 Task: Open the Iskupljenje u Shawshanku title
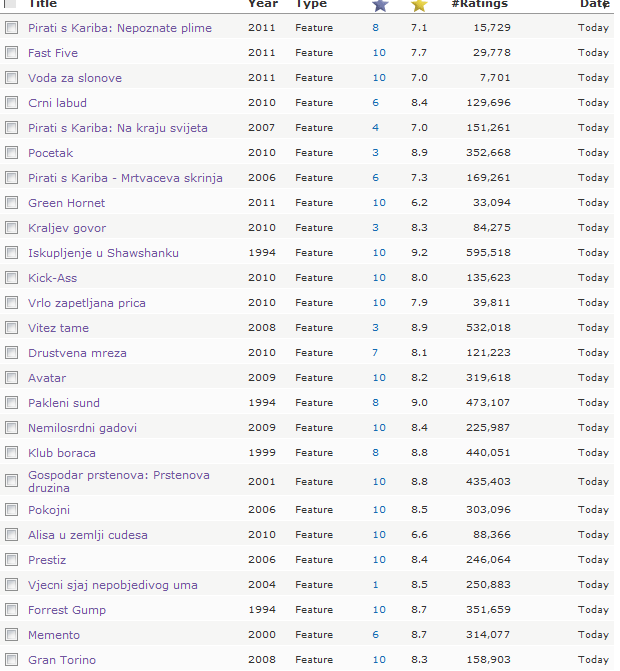click(103, 253)
